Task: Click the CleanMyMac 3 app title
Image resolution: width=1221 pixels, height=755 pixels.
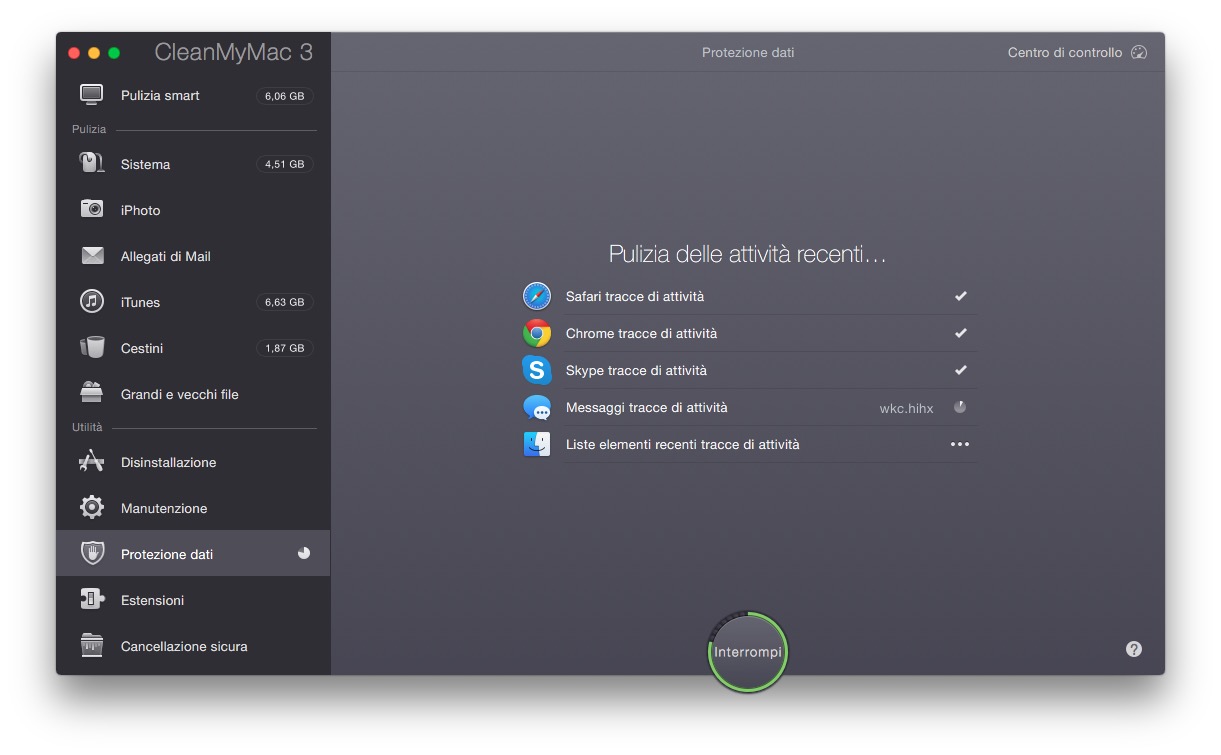Action: [x=234, y=52]
